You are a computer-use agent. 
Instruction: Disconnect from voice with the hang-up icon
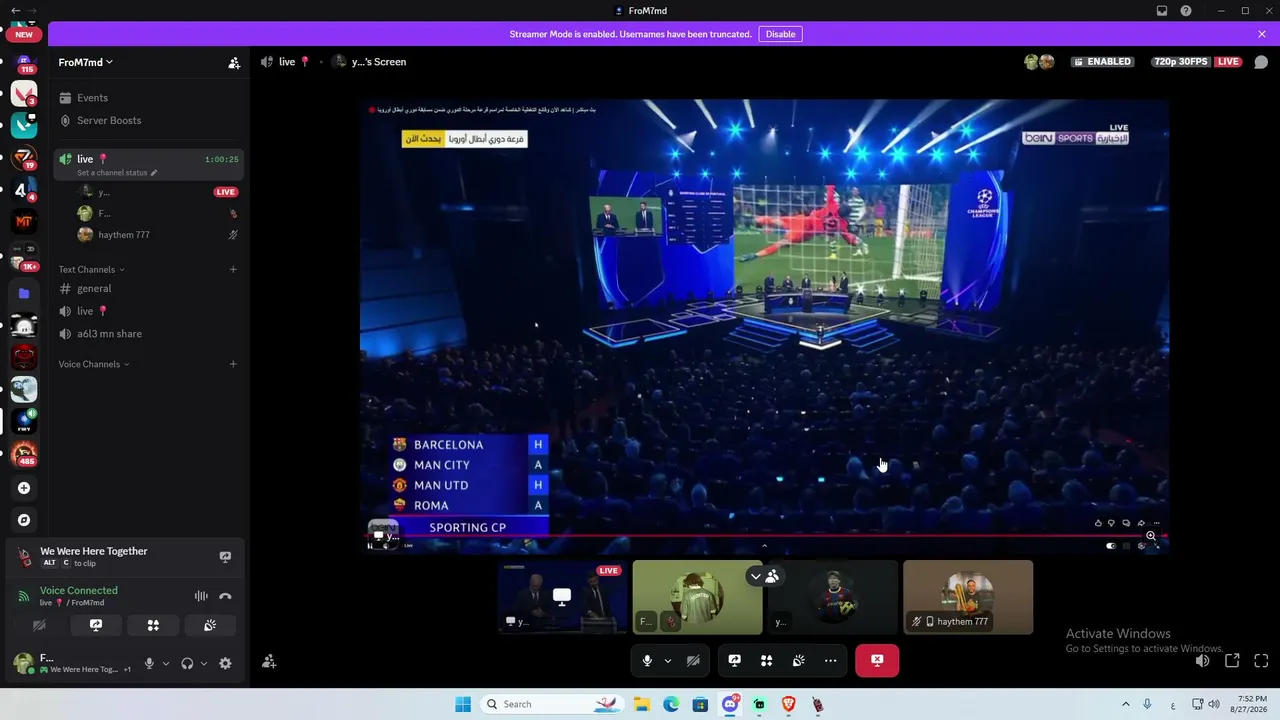225,596
